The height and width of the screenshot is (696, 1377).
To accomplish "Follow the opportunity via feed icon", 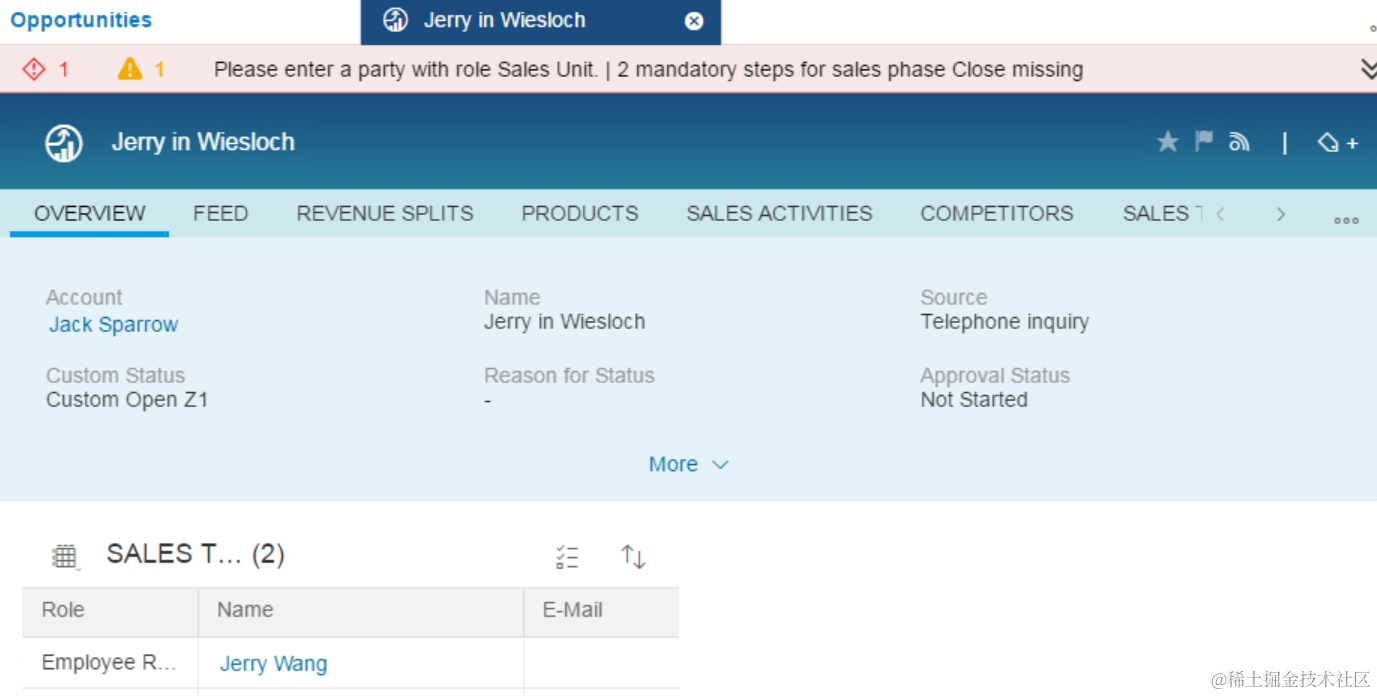I will tap(1239, 142).
